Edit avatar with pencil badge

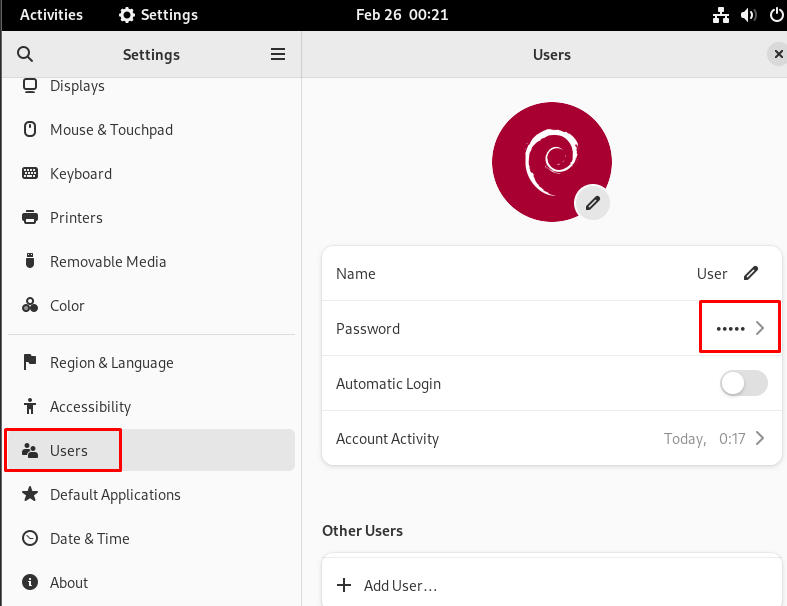coord(592,203)
